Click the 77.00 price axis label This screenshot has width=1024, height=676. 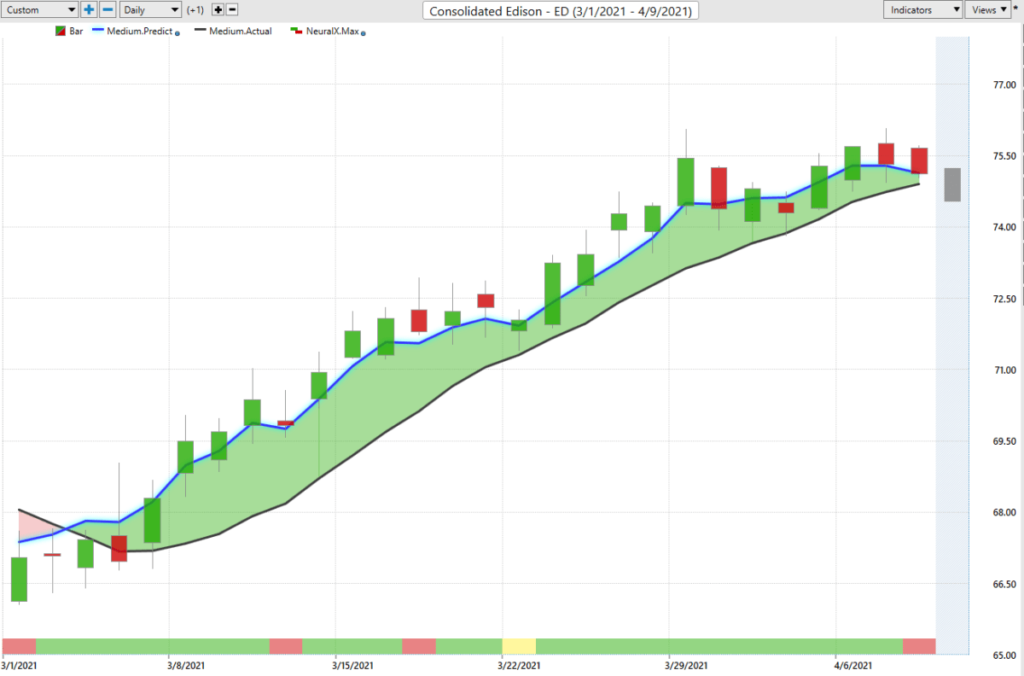pos(1004,85)
